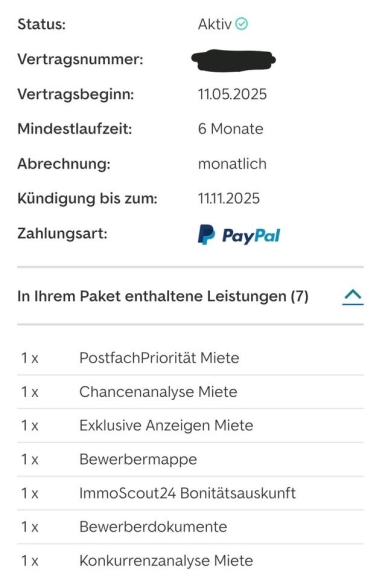Click the blacked-out Vertragsnummer value
385x580 pixels.
pos(233,60)
